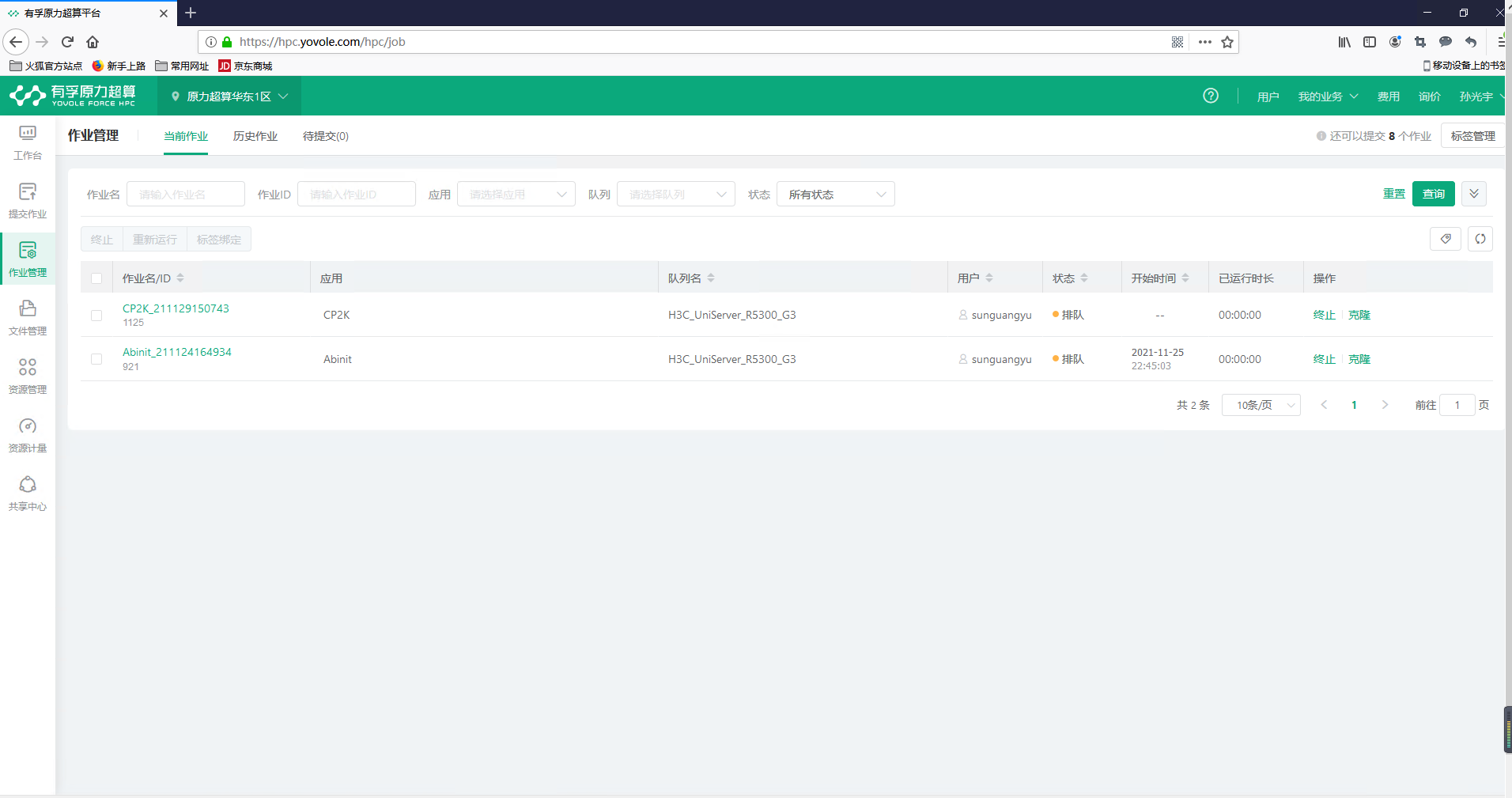Open the QR code icon in address bar
This screenshot has width=1512, height=798.
(1177, 42)
